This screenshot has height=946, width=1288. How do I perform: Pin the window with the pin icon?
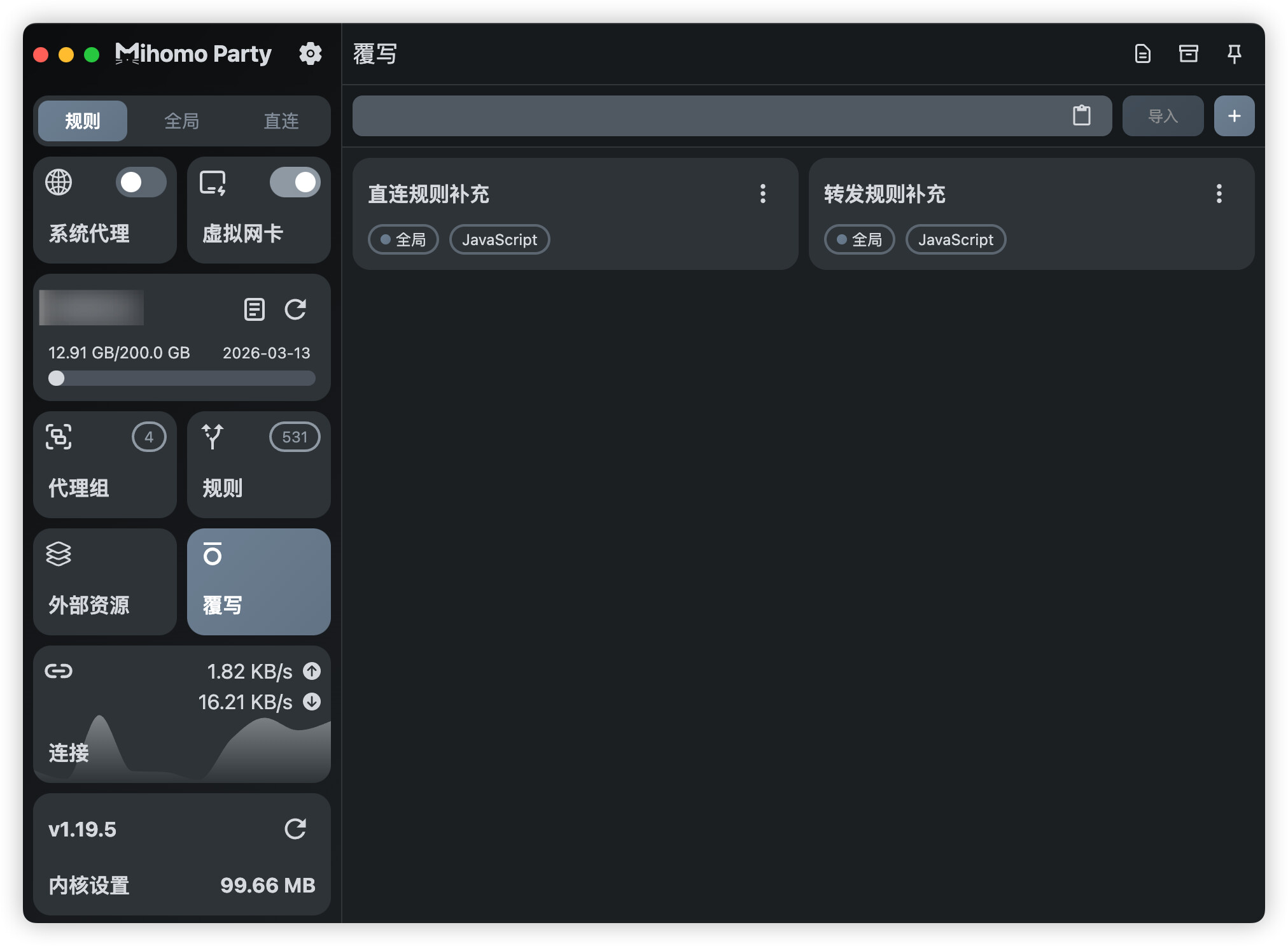pyautogui.click(x=1234, y=53)
